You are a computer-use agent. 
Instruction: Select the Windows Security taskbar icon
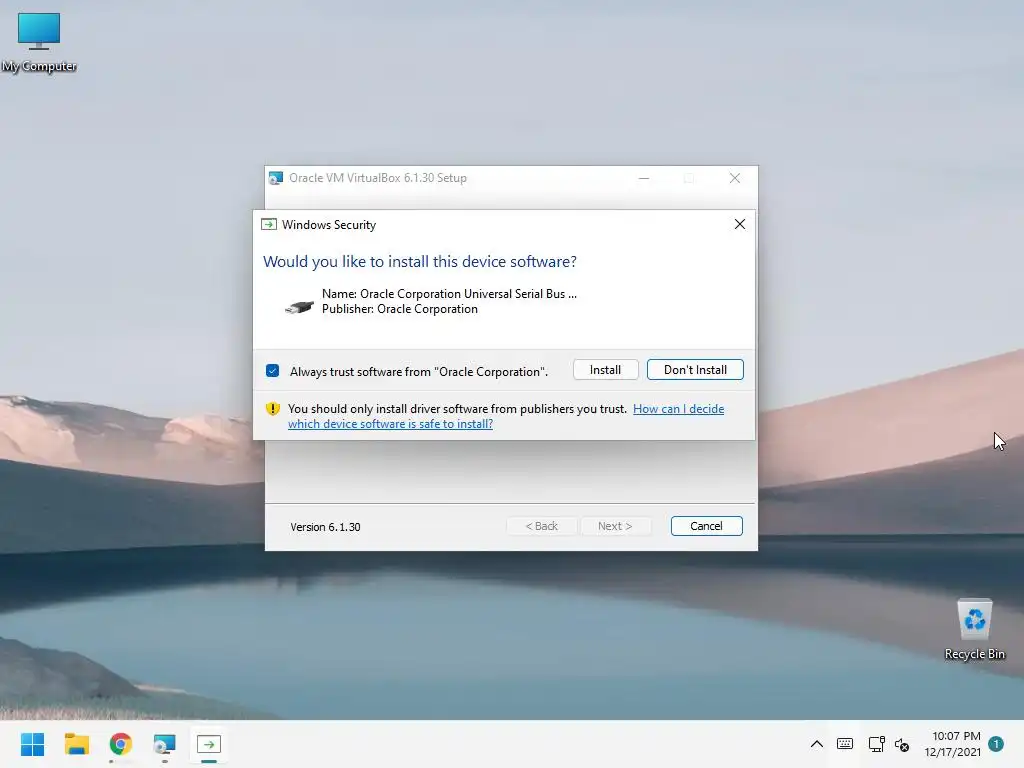coord(209,744)
